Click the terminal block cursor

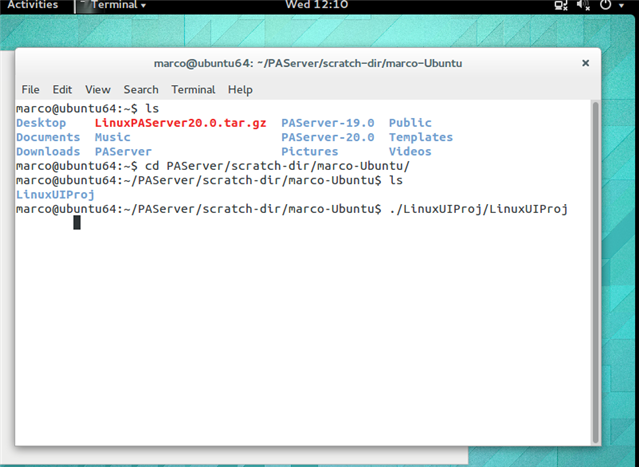(x=77, y=222)
